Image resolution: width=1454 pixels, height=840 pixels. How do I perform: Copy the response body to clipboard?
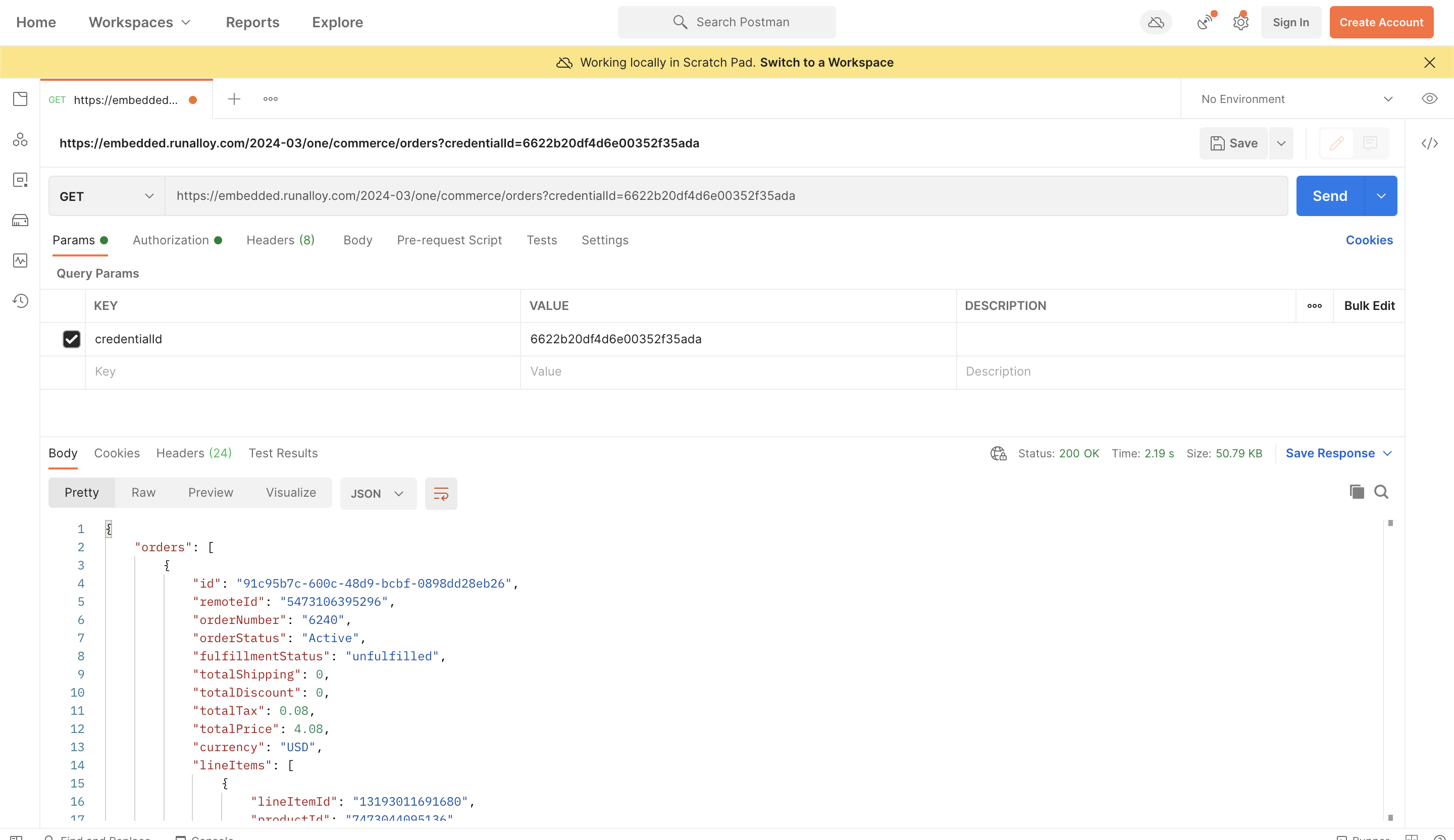(x=1357, y=492)
